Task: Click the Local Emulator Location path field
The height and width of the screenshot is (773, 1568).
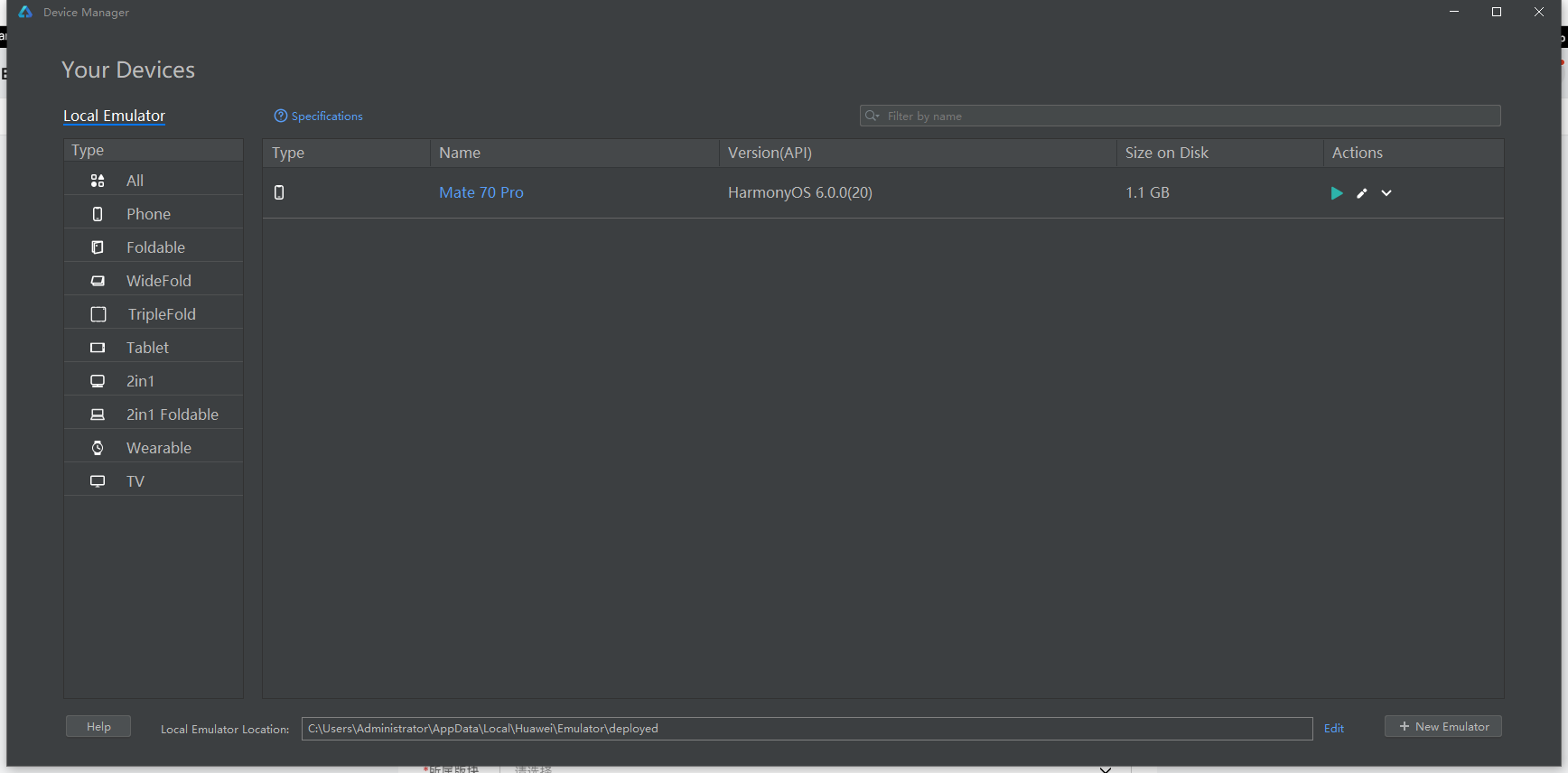Action: (x=807, y=729)
